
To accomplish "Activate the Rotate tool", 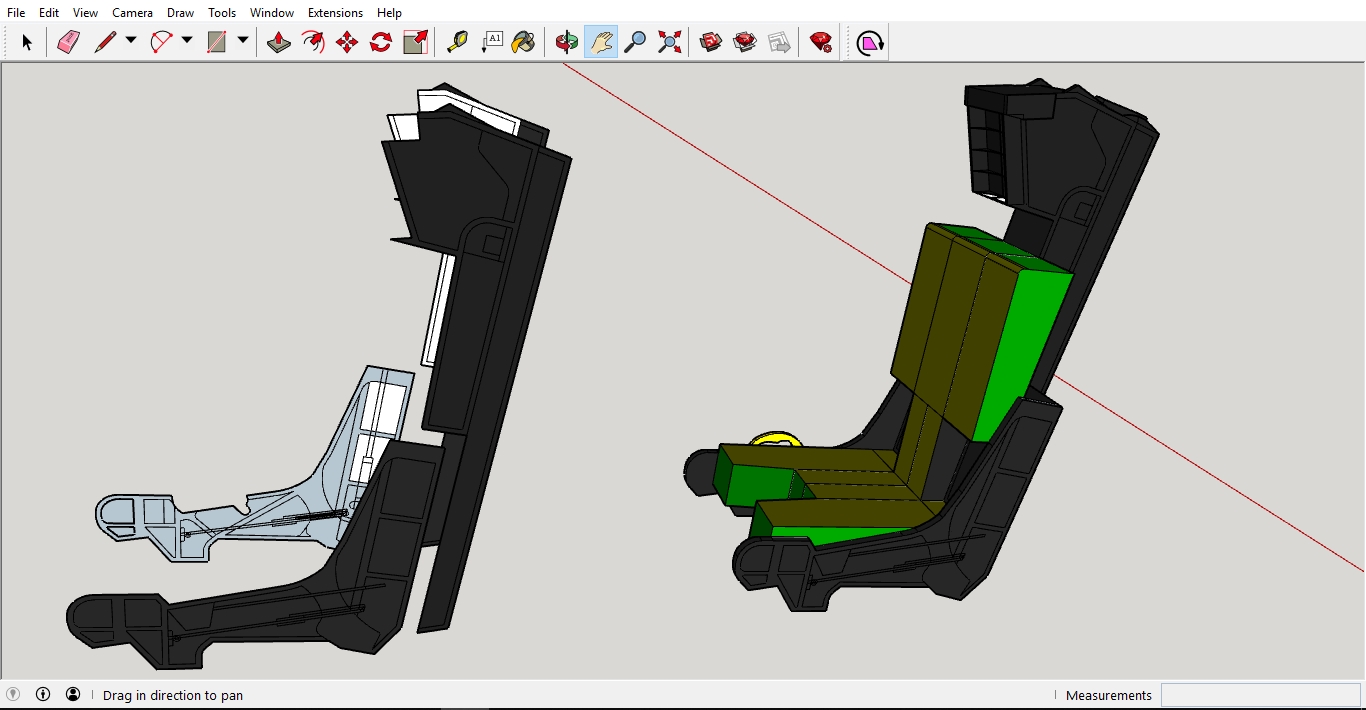I will tap(381, 42).
